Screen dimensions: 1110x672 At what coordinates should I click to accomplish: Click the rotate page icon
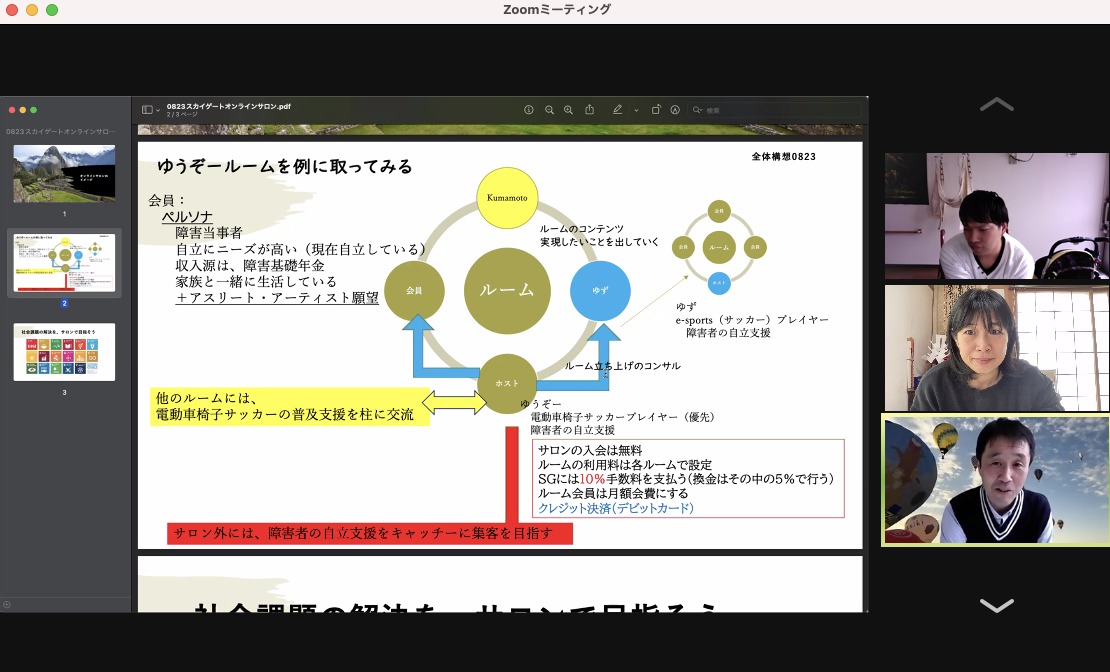[x=656, y=110]
